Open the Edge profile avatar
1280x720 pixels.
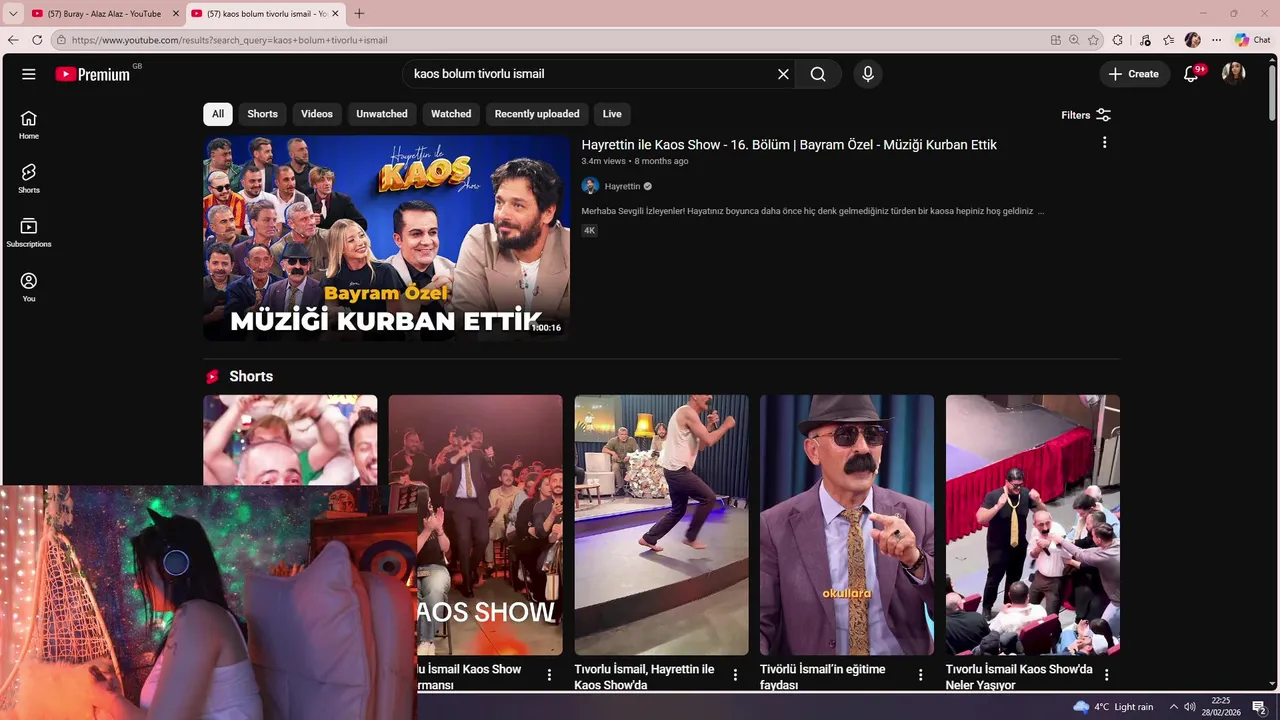1192,40
